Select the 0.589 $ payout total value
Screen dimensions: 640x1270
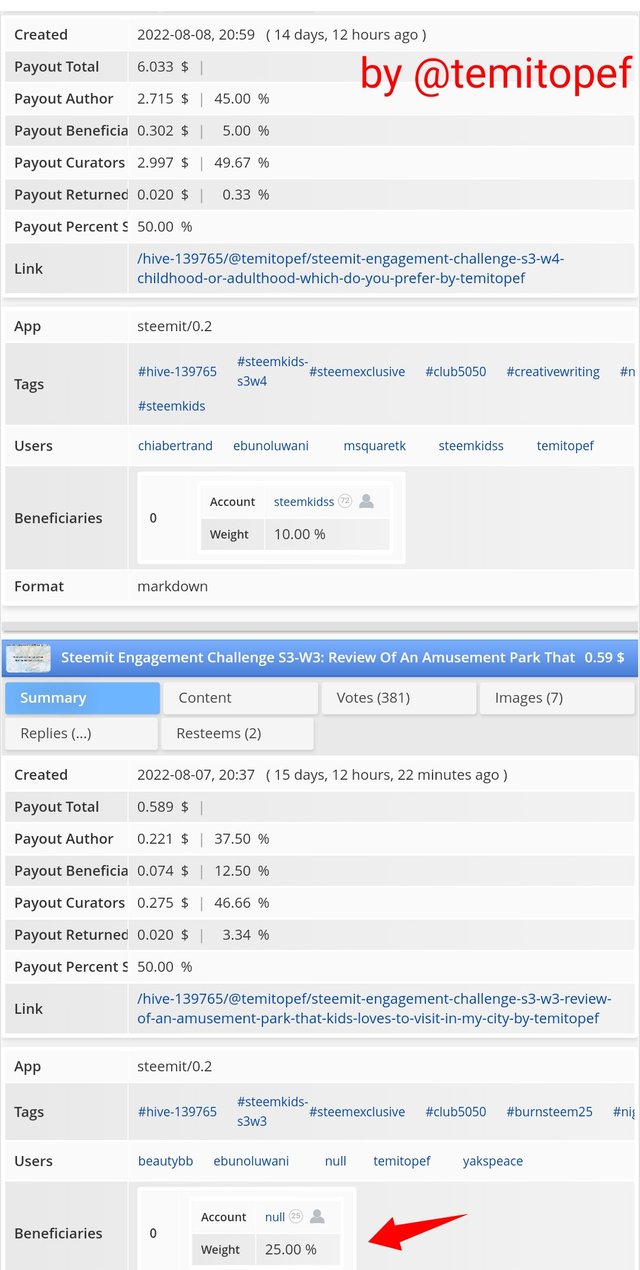pyautogui.click(x=162, y=807)
